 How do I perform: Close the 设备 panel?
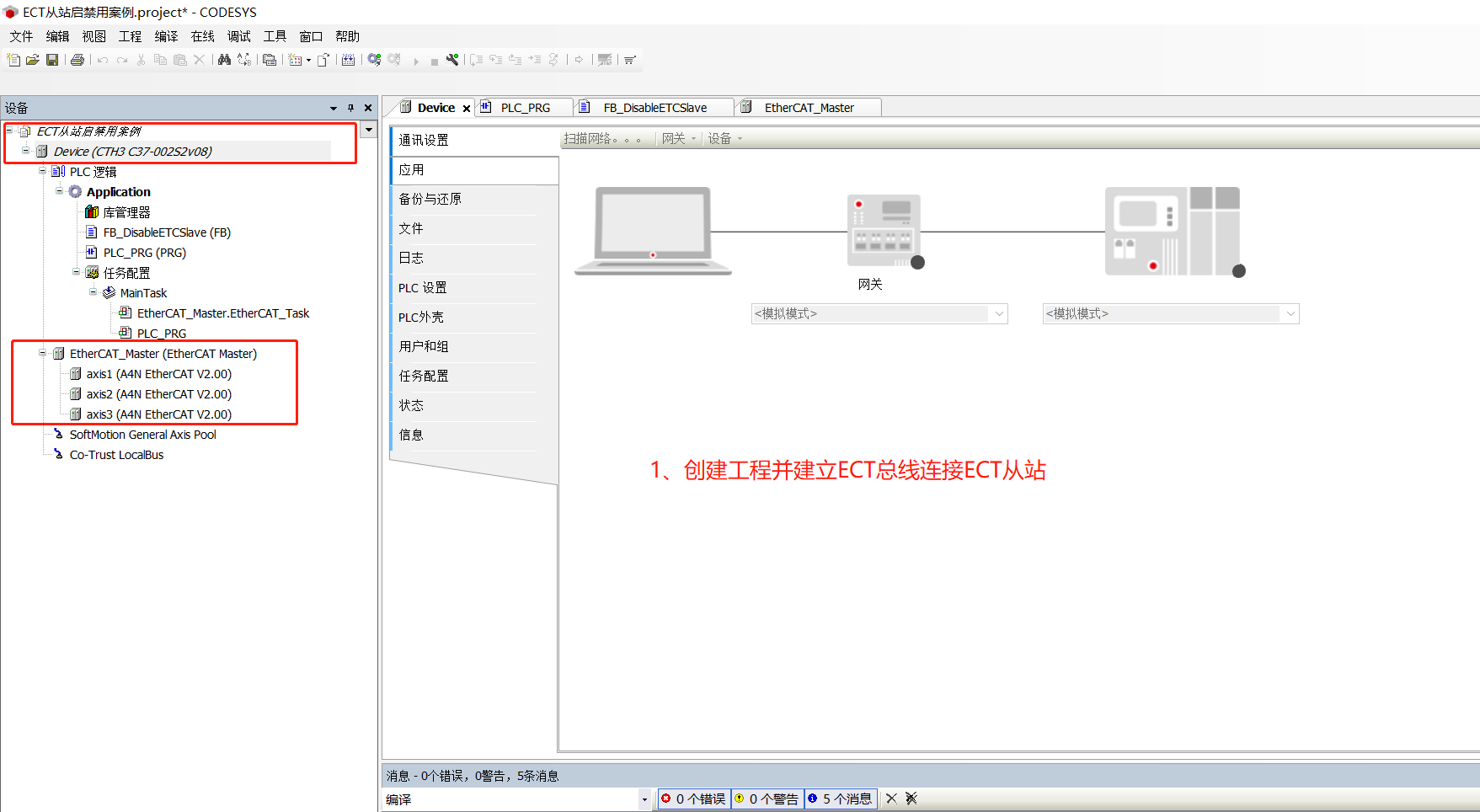click(368, 108)
